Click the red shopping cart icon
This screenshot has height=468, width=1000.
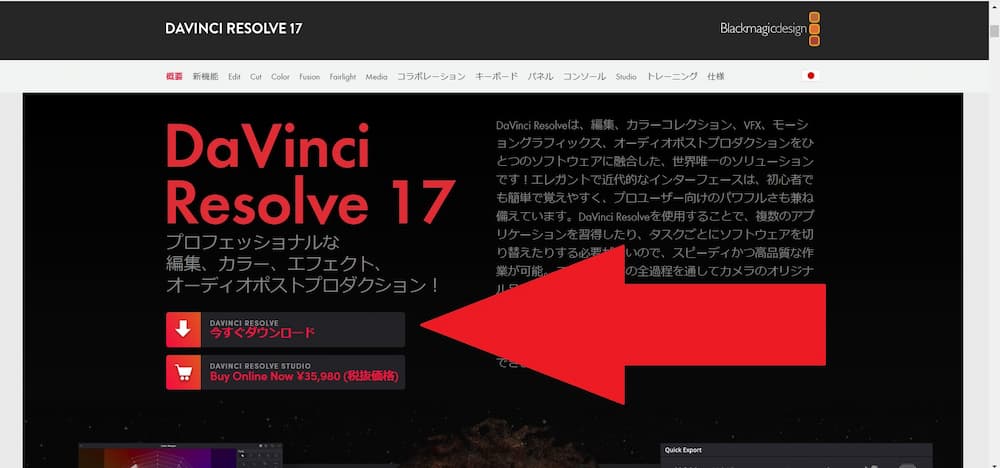(184, 372)
